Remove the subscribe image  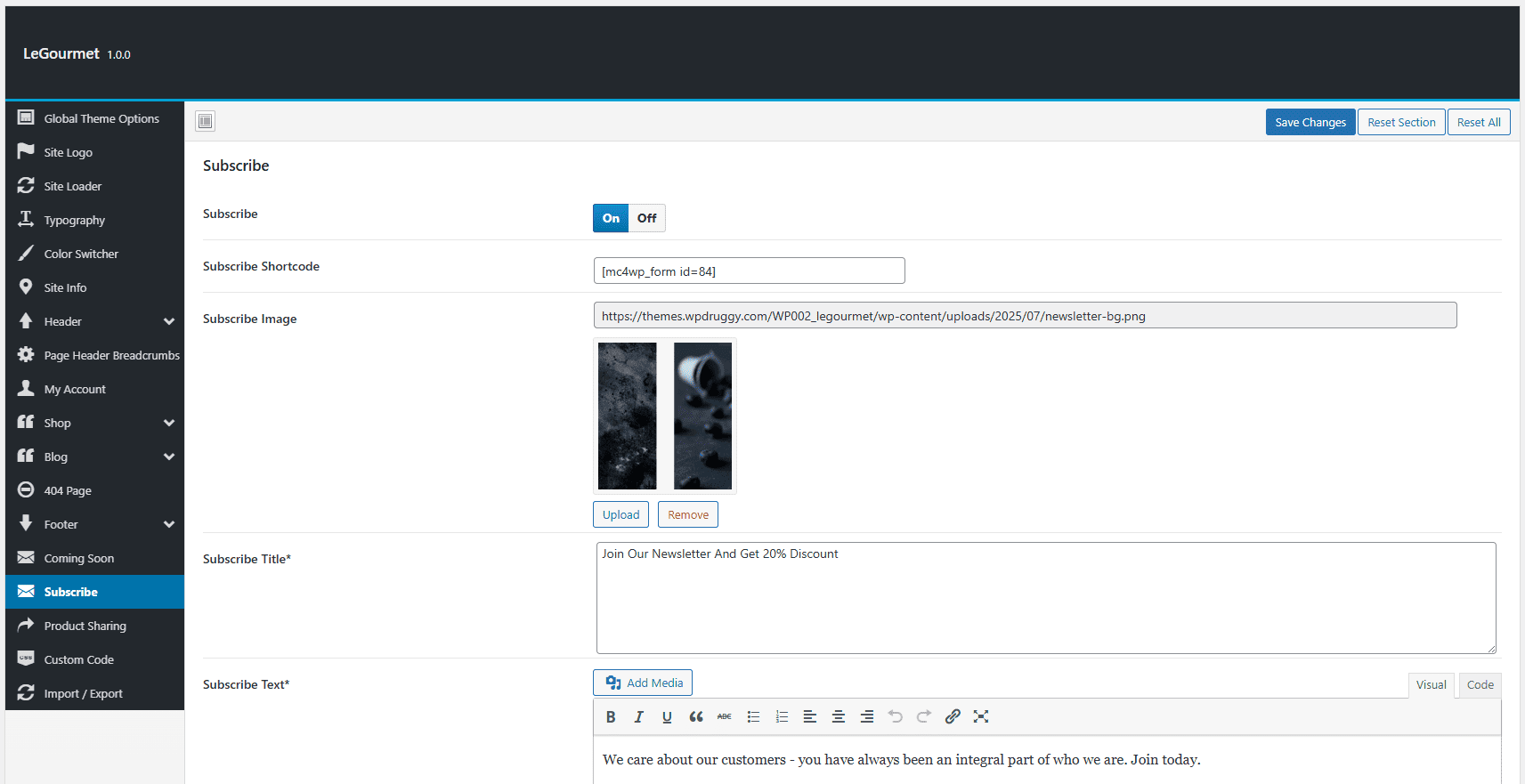(x=688, y=514)
